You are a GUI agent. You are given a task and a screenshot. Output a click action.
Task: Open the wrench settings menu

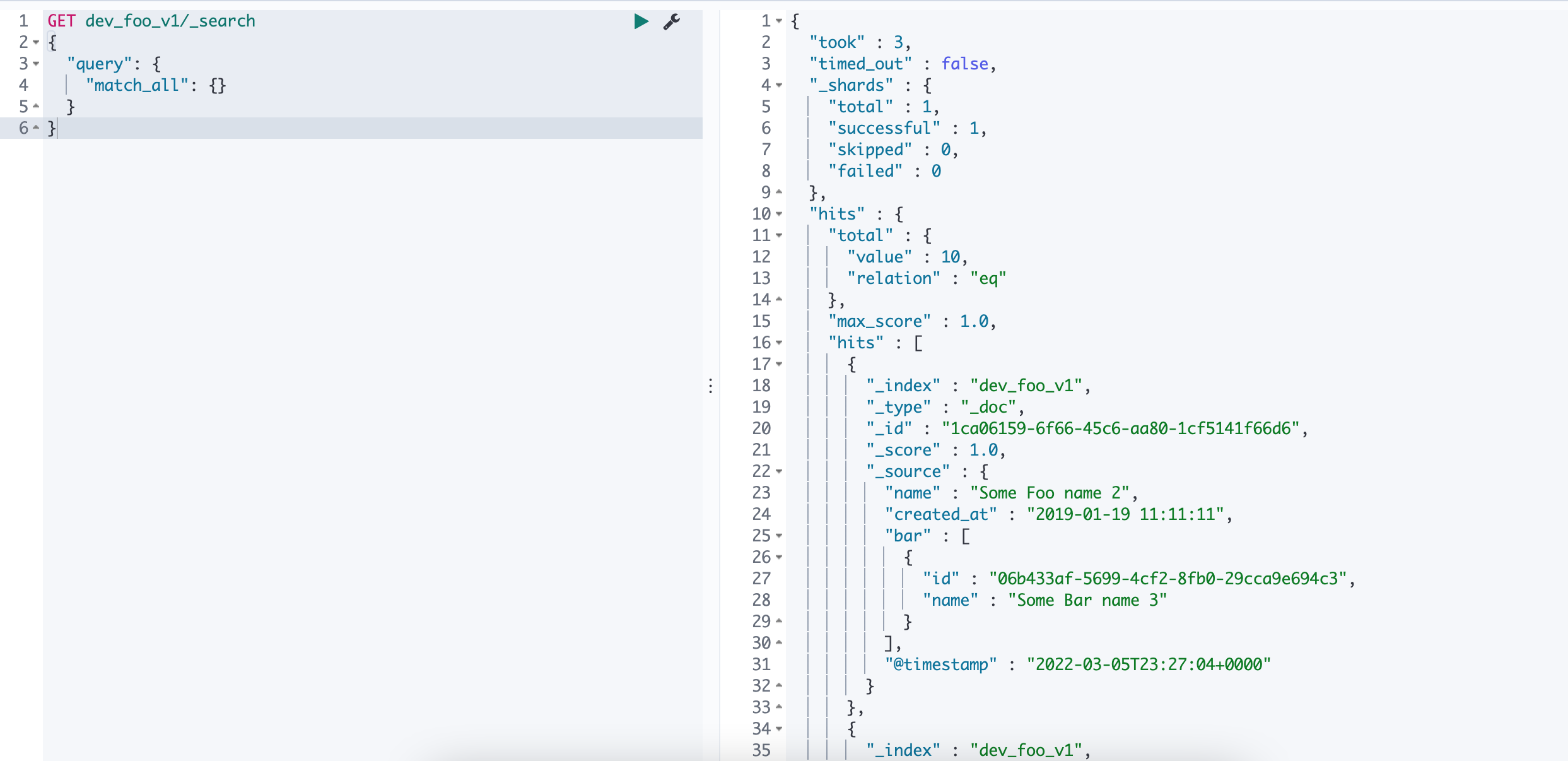(671, 21)
